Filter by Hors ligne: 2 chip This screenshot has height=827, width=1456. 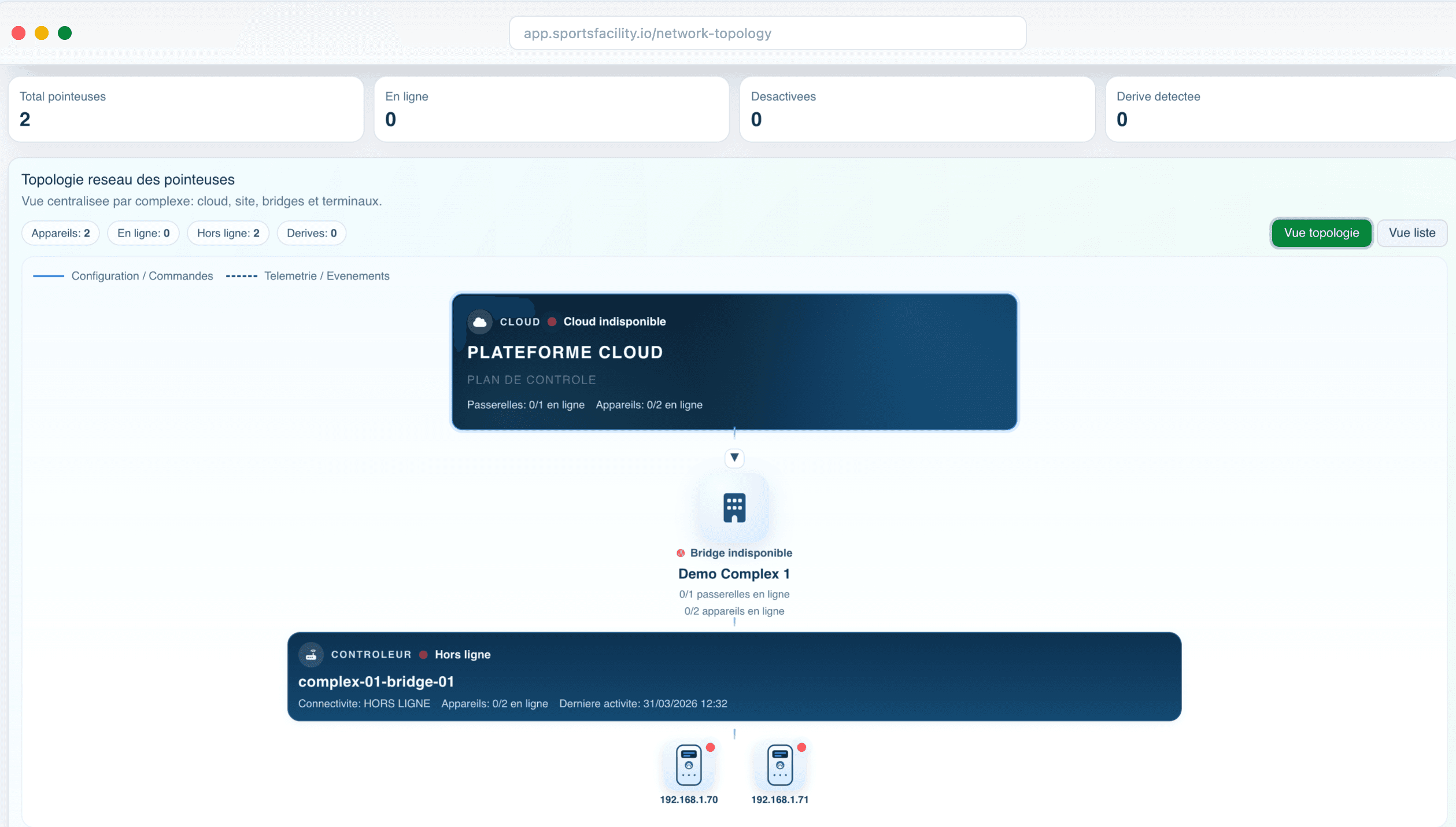228,233
